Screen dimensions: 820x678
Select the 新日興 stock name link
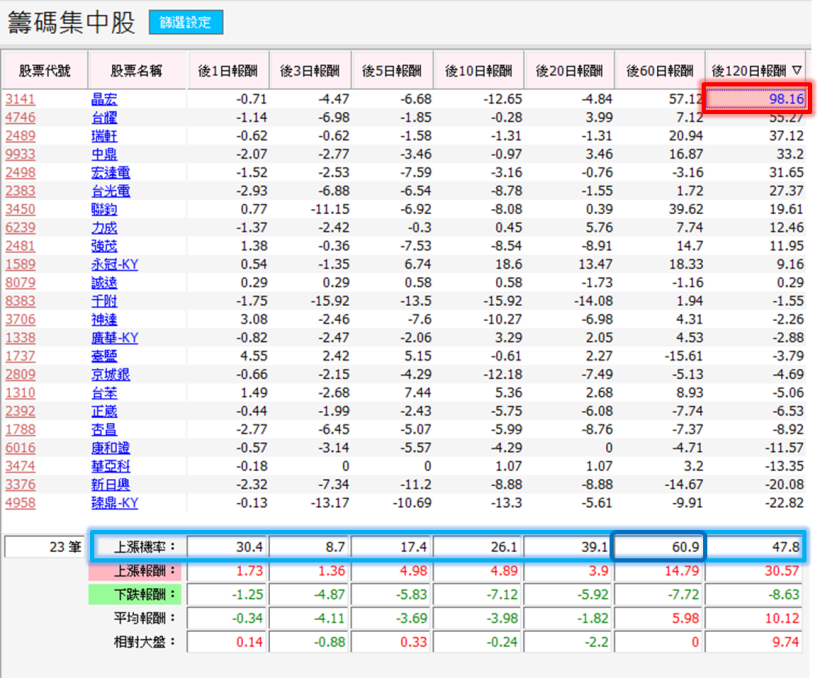[113, 484]
